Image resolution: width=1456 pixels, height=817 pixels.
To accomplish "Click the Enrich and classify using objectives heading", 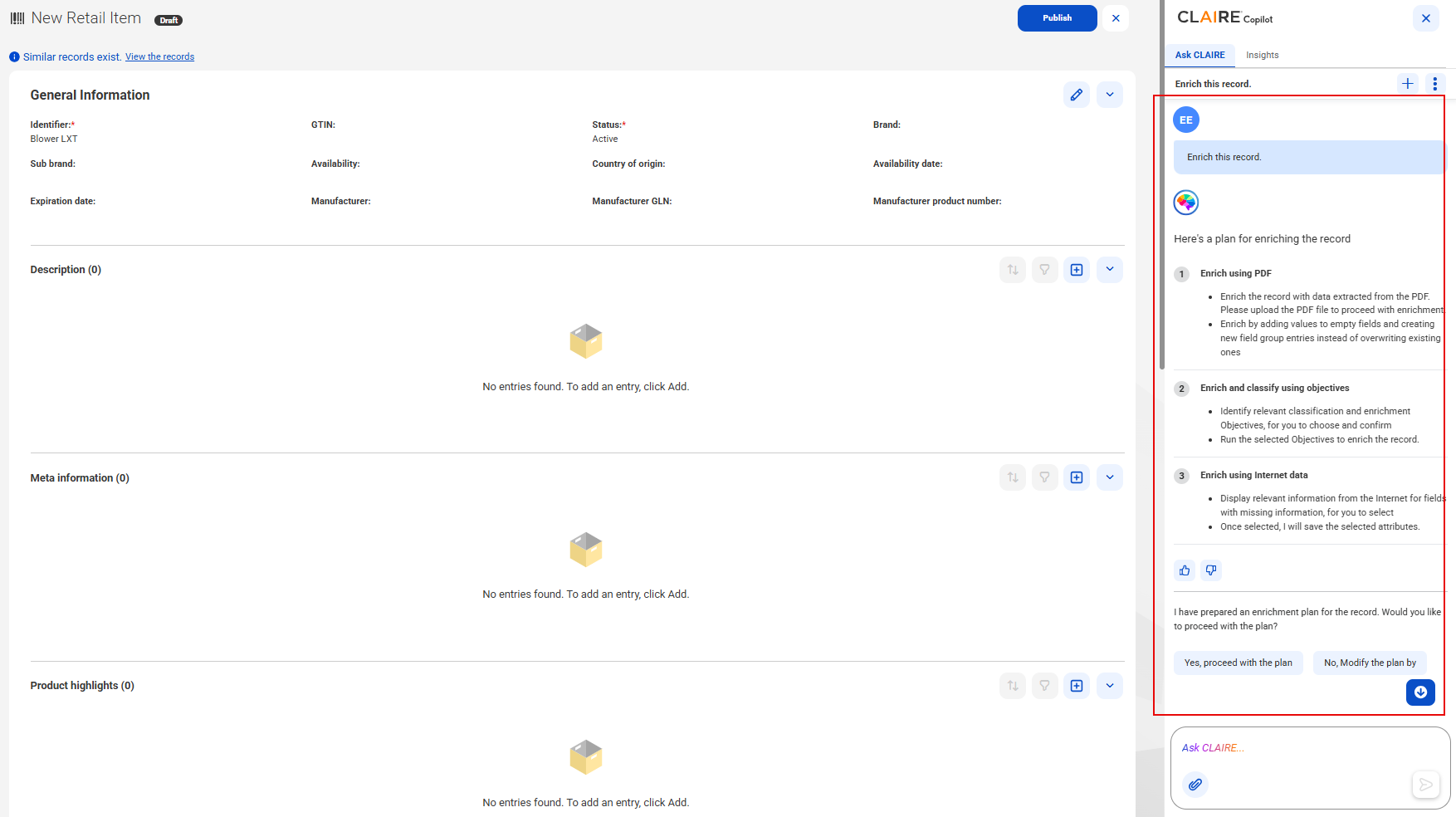I will point(1274,388).
